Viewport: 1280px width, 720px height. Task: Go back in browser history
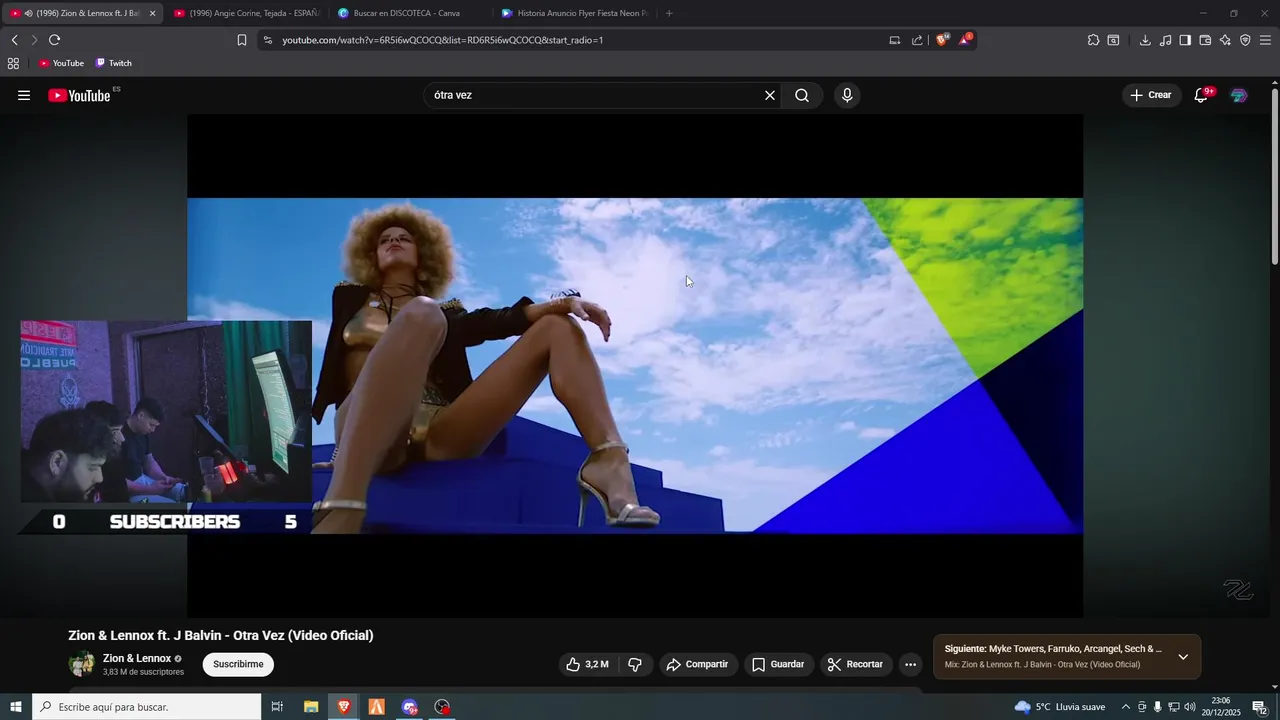(14, 40)
